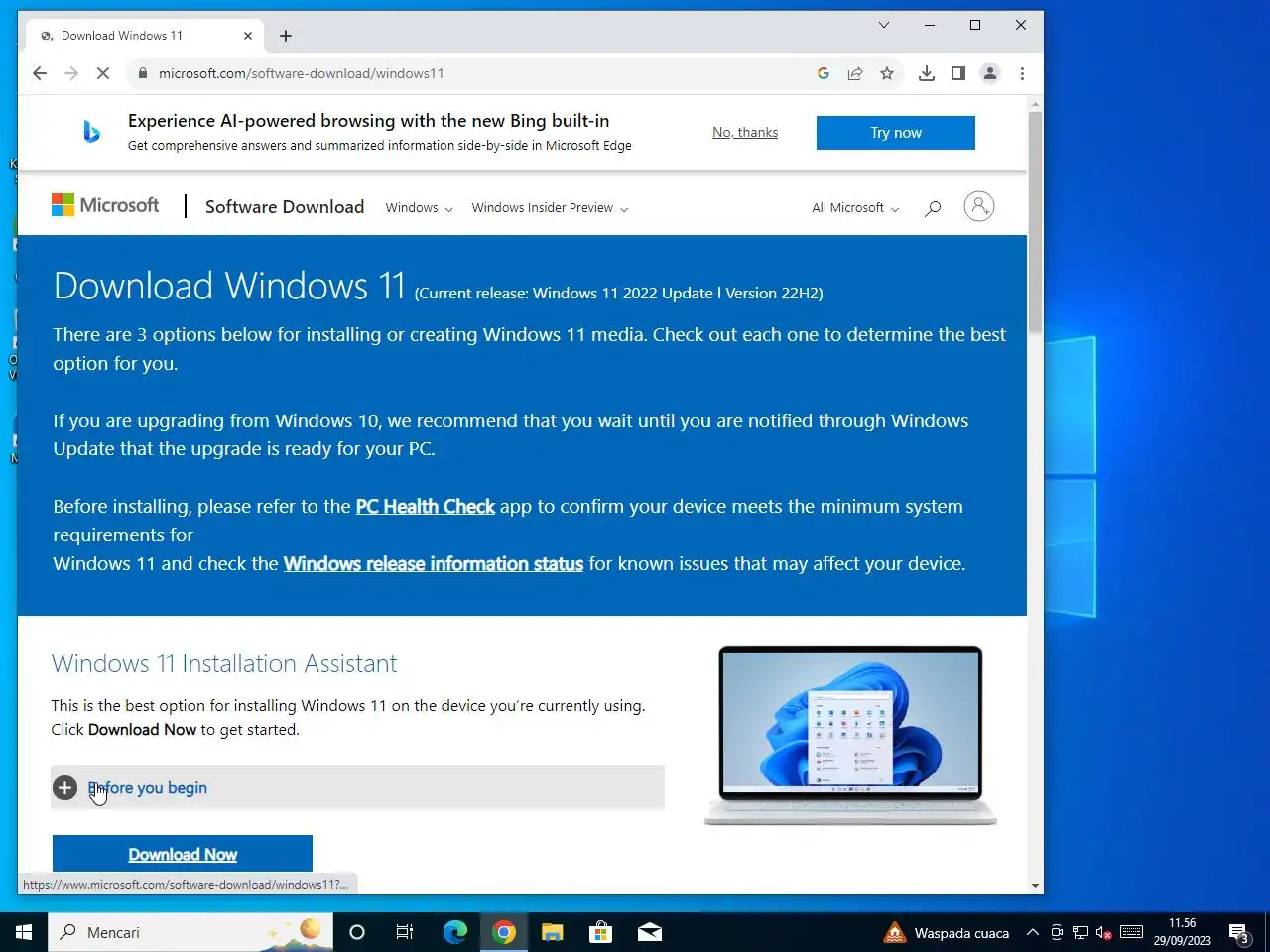The image size is (1270, 952).
Task: Click the Google icon in address bar
Action: pyautogui.click(x=824, y=73)
